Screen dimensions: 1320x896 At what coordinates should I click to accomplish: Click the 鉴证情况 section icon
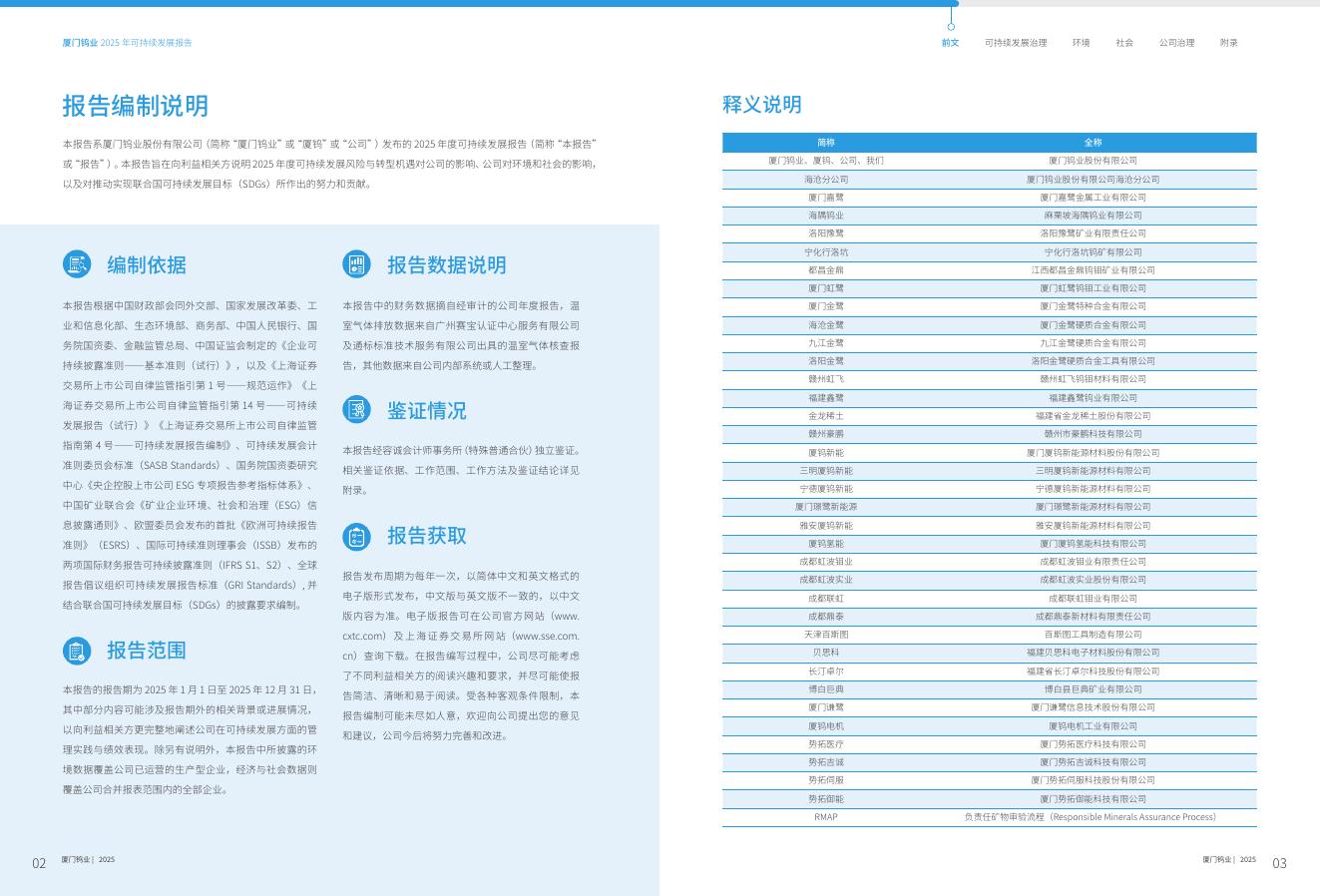pyautogui.click(x=356, y=410)
